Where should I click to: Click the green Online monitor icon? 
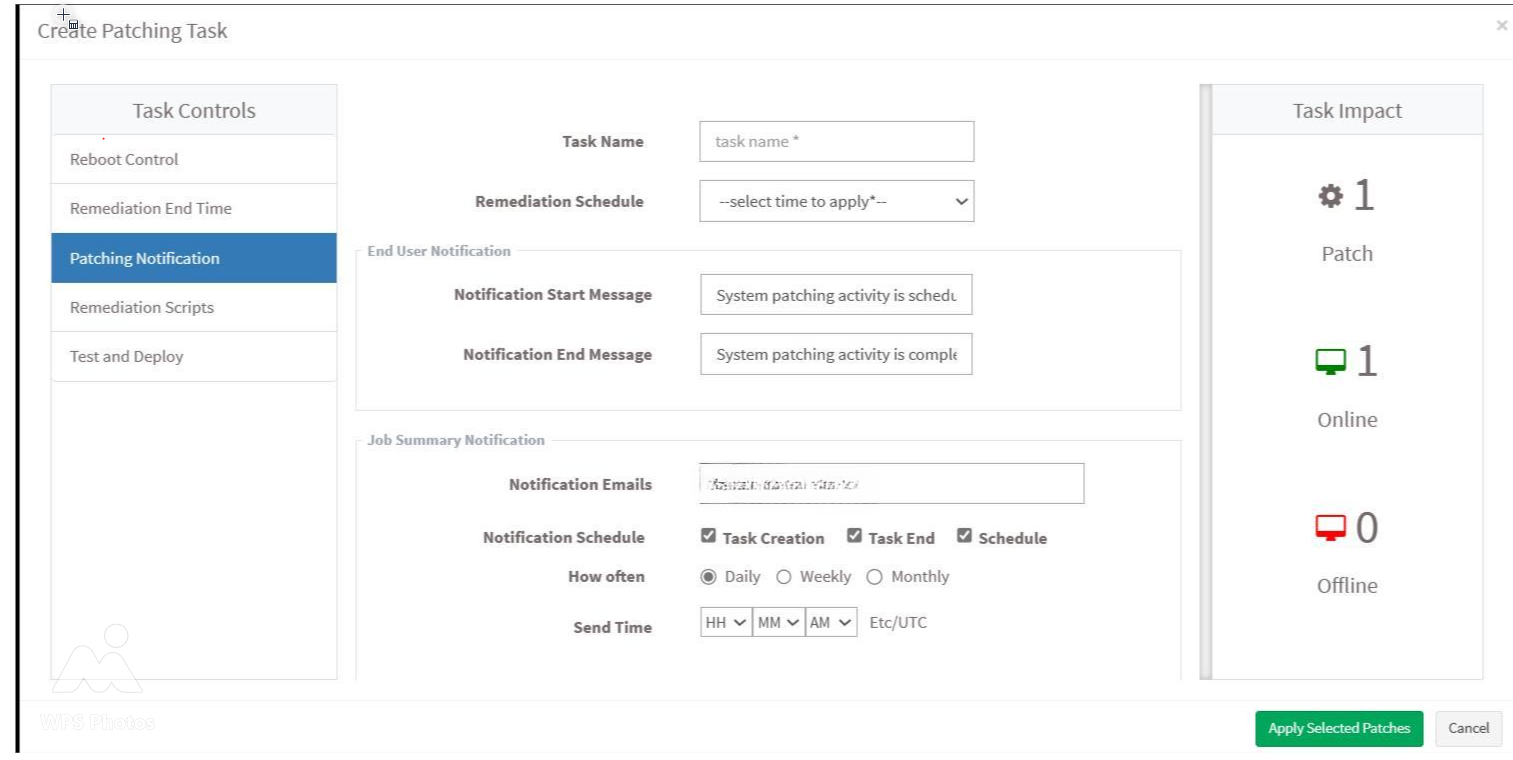click(x=1330, y=362)
